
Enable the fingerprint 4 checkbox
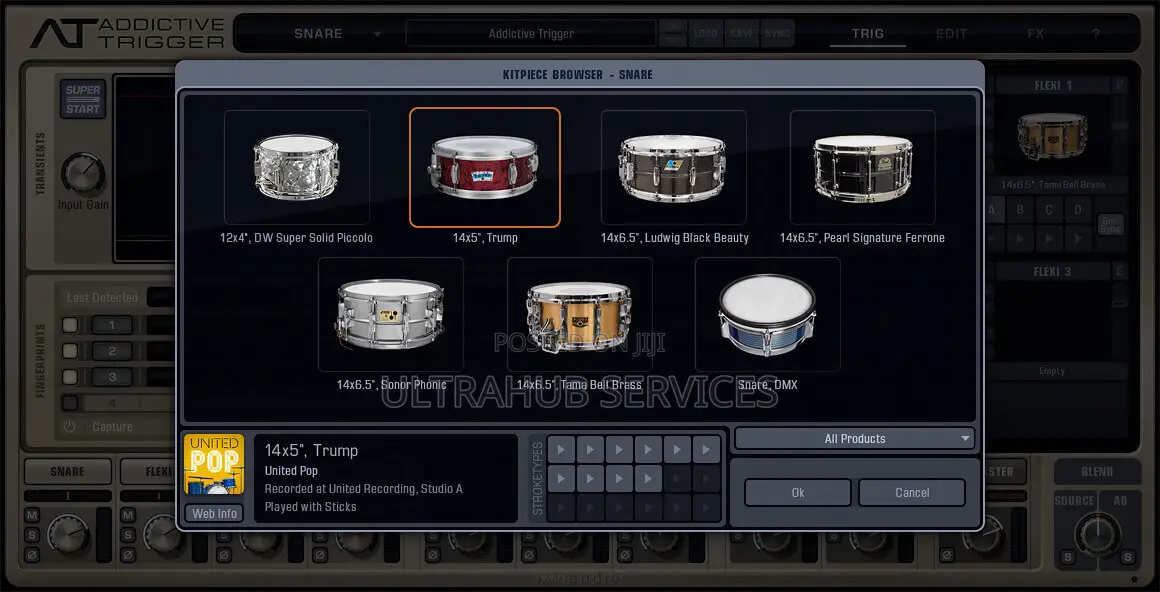tap(70, 403)
